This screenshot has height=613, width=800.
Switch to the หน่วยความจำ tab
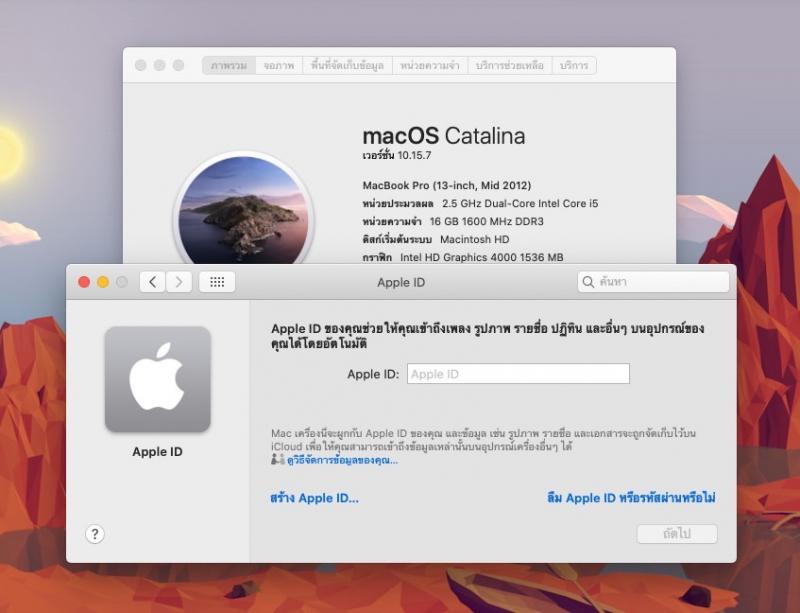[x=430, y=65]
